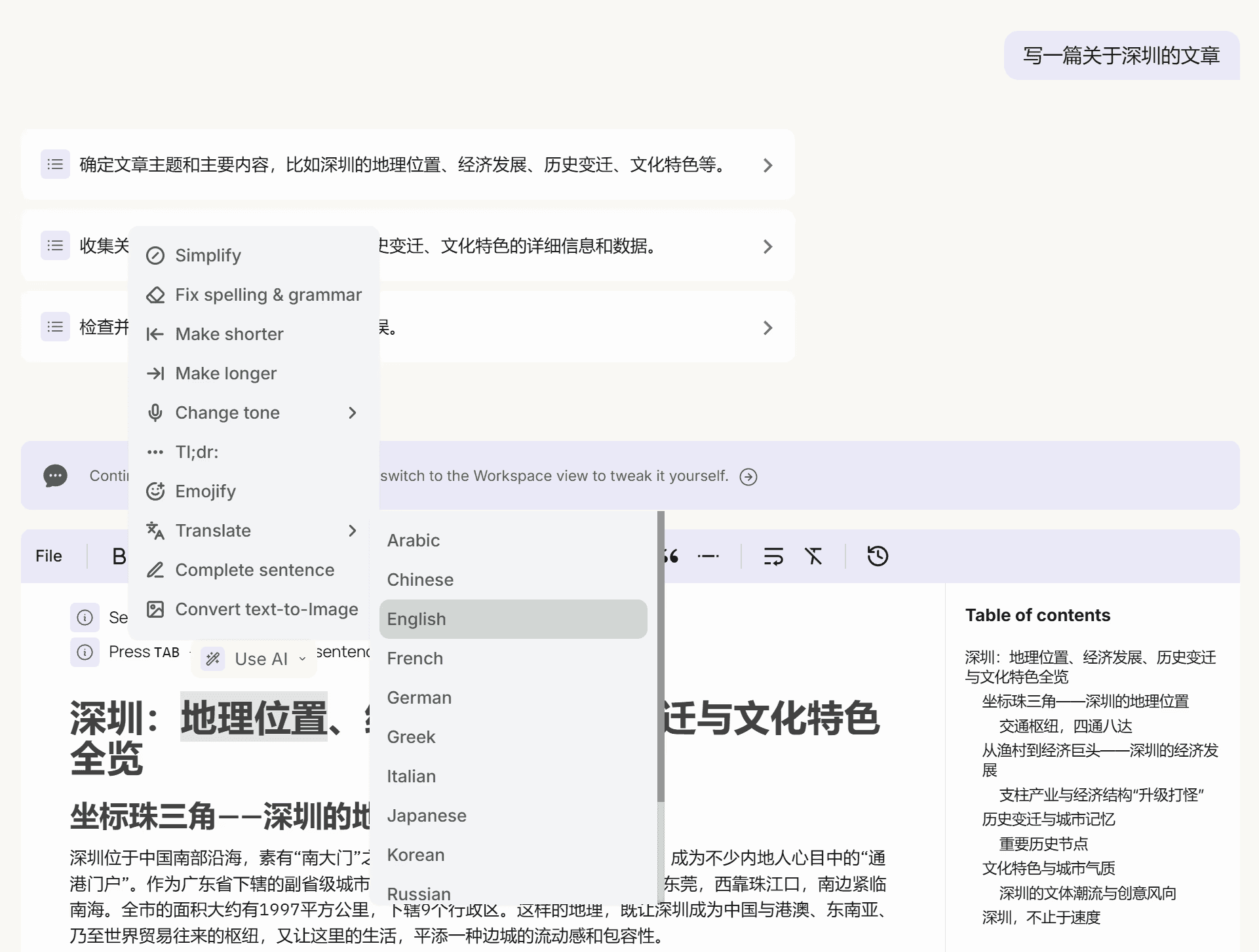Jump to 历史变迁与城市记忆 in table of contents
The width and height of the screenshot is (1259, 952).
[x=1048, y=819]
